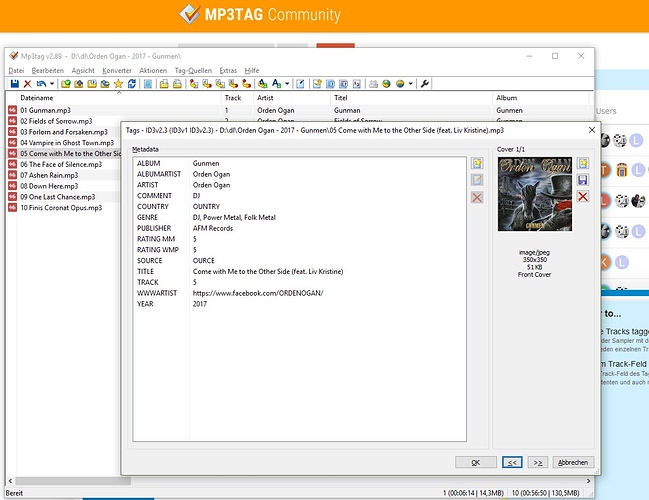Select the COUNTRY field row

pos(299,207)
